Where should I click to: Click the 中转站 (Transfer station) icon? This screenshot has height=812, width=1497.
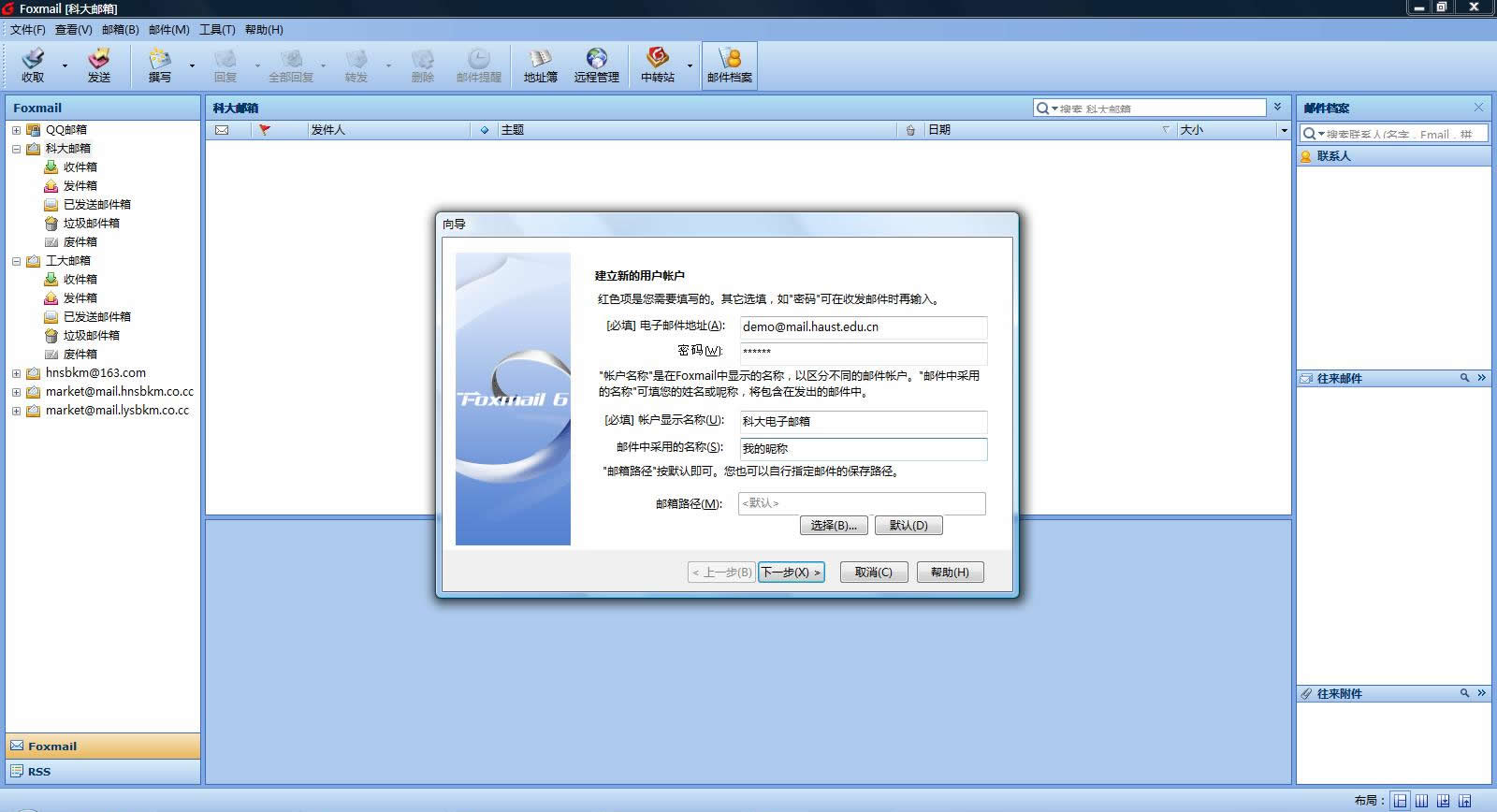(x=658, y=65)
